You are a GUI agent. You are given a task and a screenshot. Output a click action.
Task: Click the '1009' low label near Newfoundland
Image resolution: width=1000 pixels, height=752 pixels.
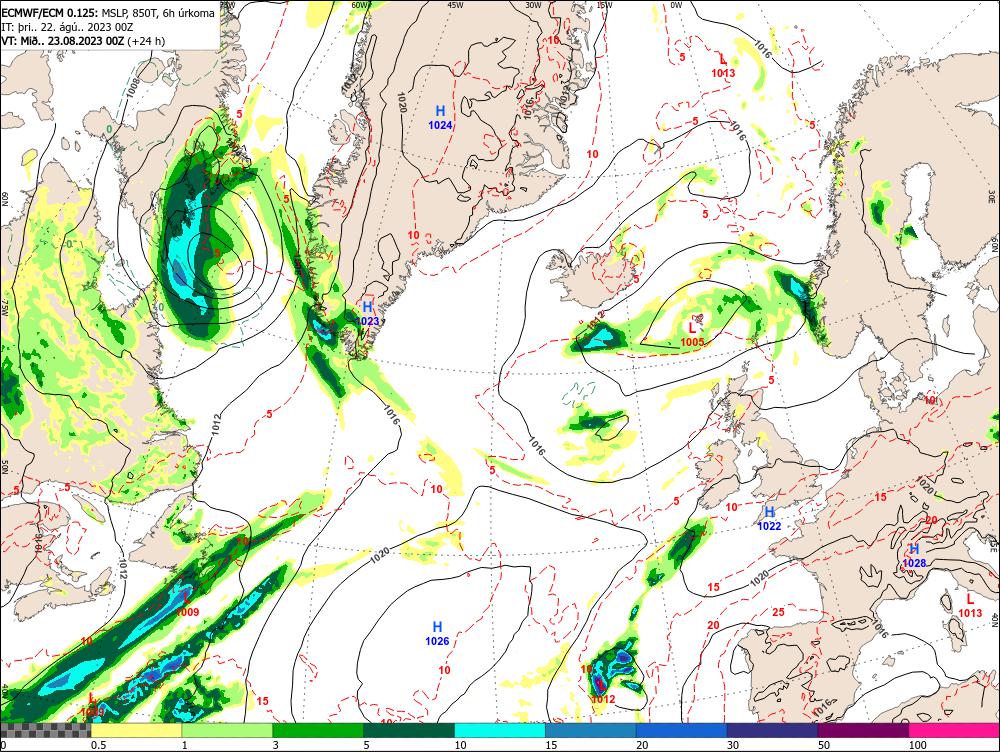coord(188,612)
